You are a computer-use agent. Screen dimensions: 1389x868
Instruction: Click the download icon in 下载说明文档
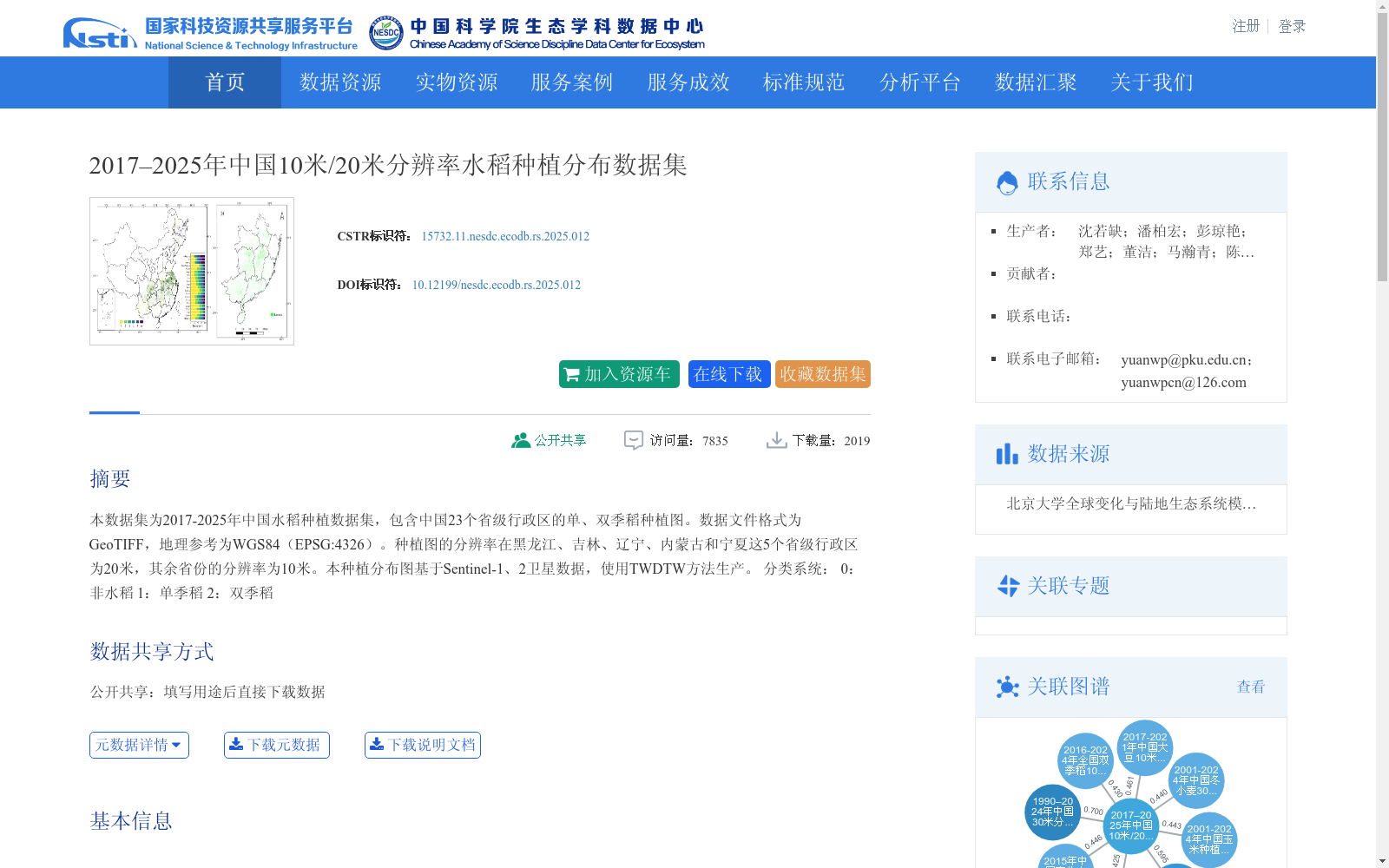tap(377, 744)
